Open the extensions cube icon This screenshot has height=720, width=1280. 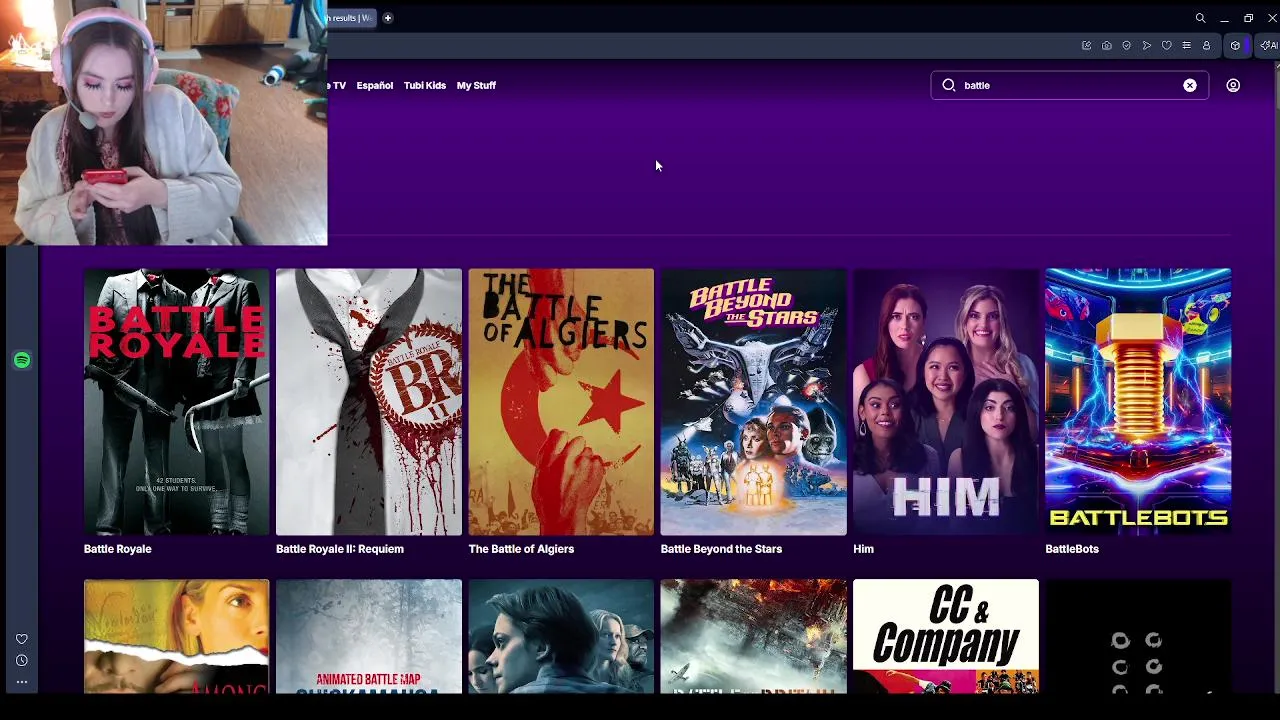[1235, 46]
